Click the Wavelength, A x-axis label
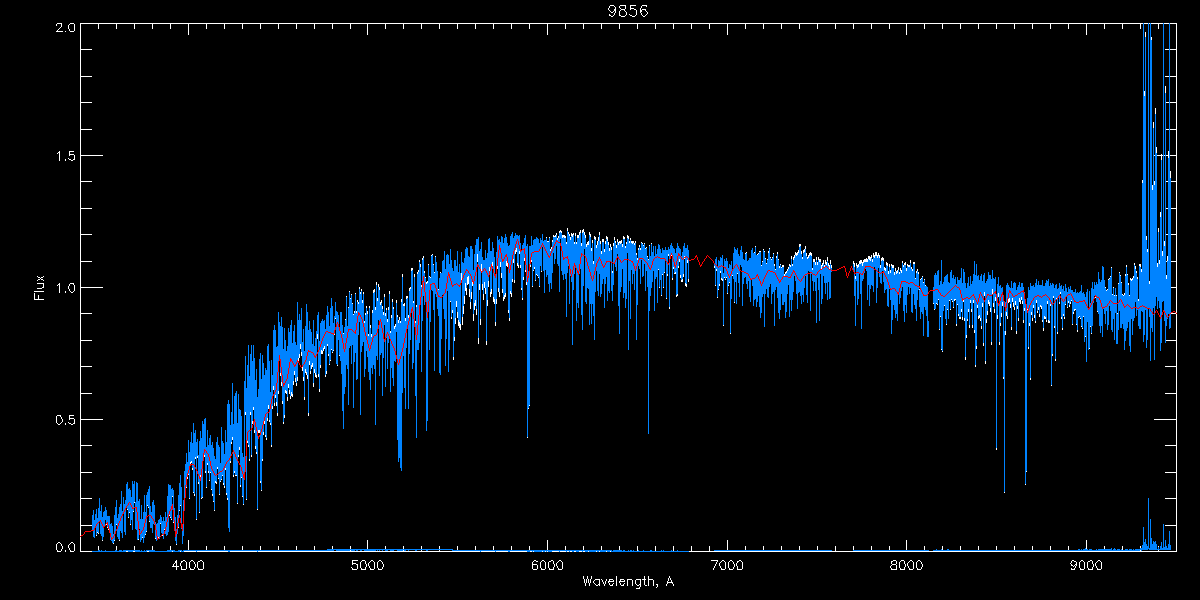Viewport: 1200px width, 600px height. pos(627,581)
